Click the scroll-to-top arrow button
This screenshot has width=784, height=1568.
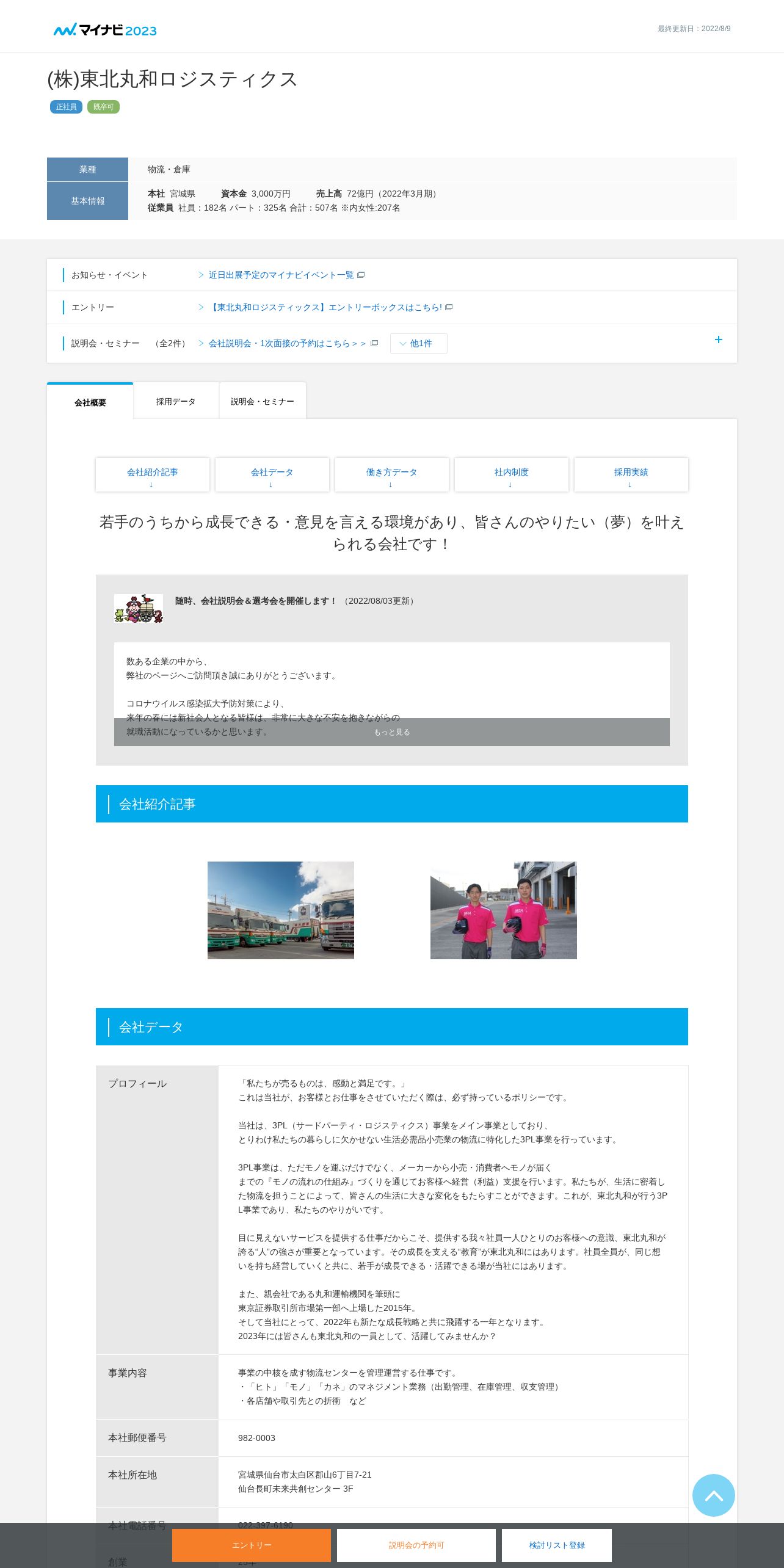click(713, 1495)
